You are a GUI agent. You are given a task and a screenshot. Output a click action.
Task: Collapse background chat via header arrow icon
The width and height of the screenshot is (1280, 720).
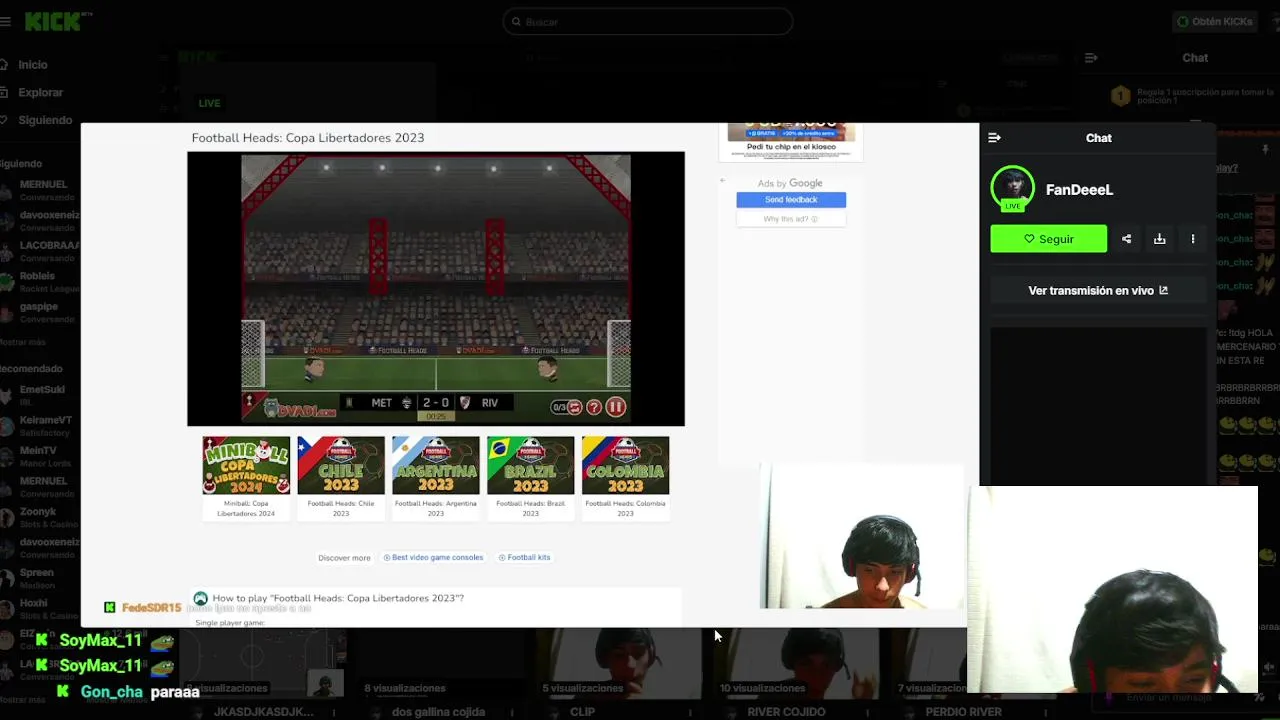1091,58
